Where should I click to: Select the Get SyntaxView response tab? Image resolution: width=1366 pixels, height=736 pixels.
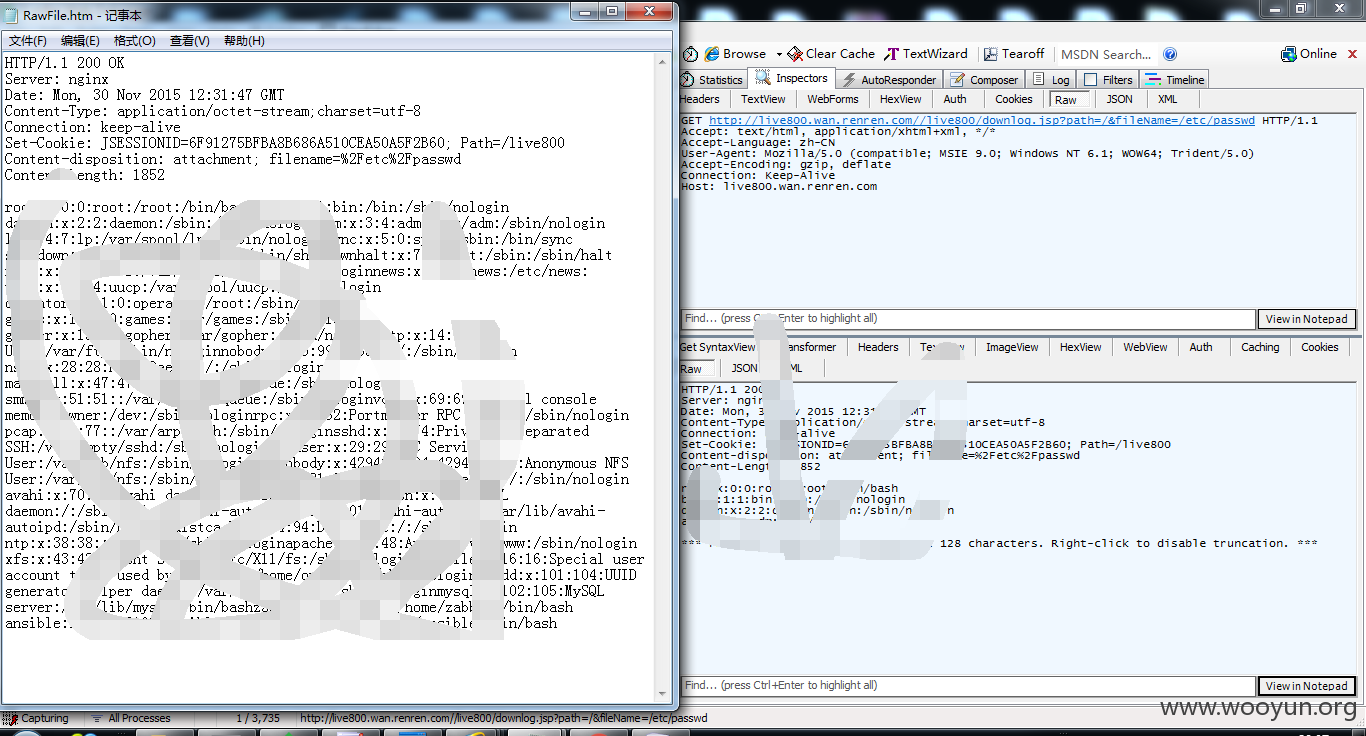(x=717, y=347)
